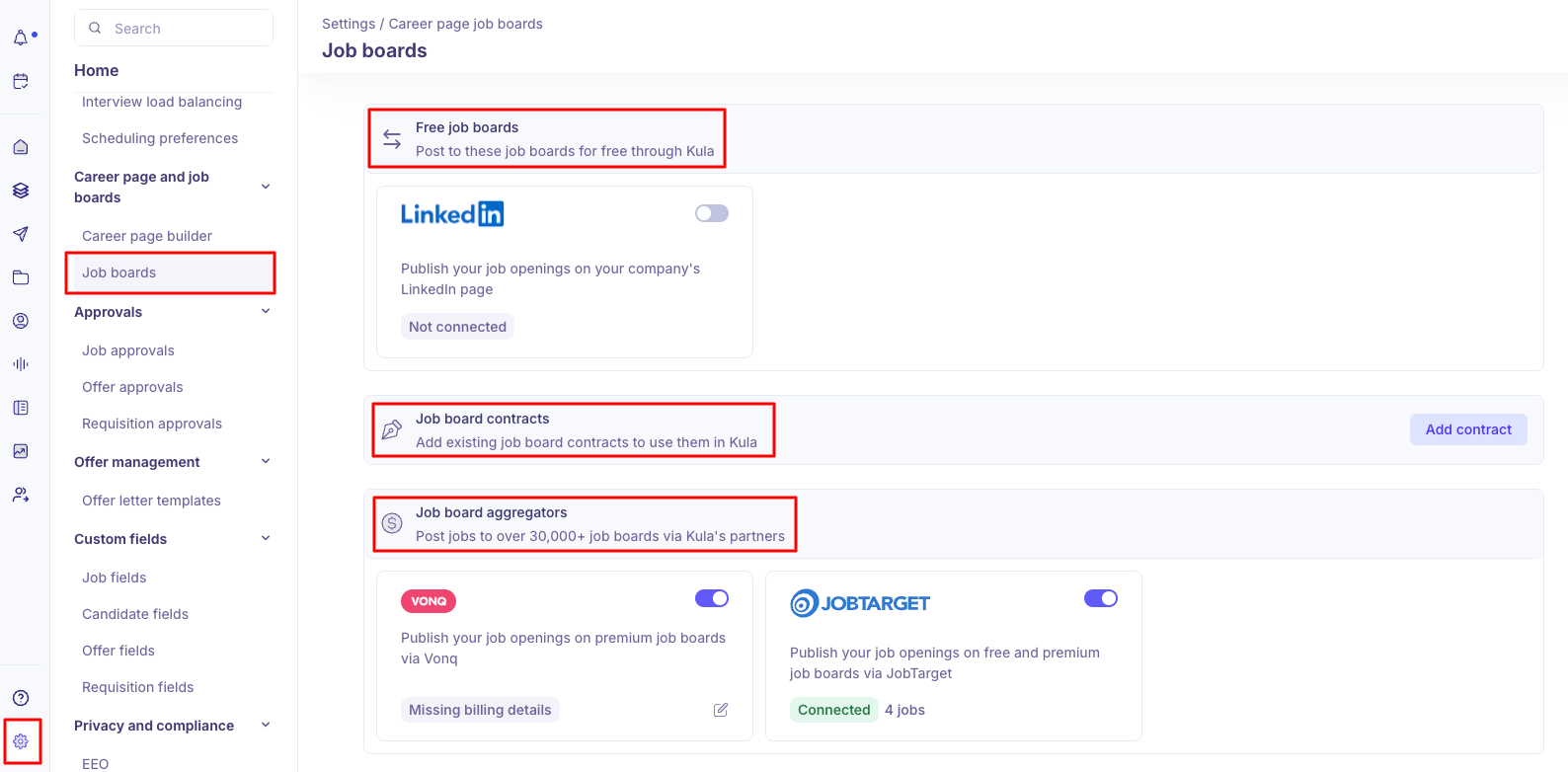
Task: Open the help question mark icon
Action: [21, 698]
